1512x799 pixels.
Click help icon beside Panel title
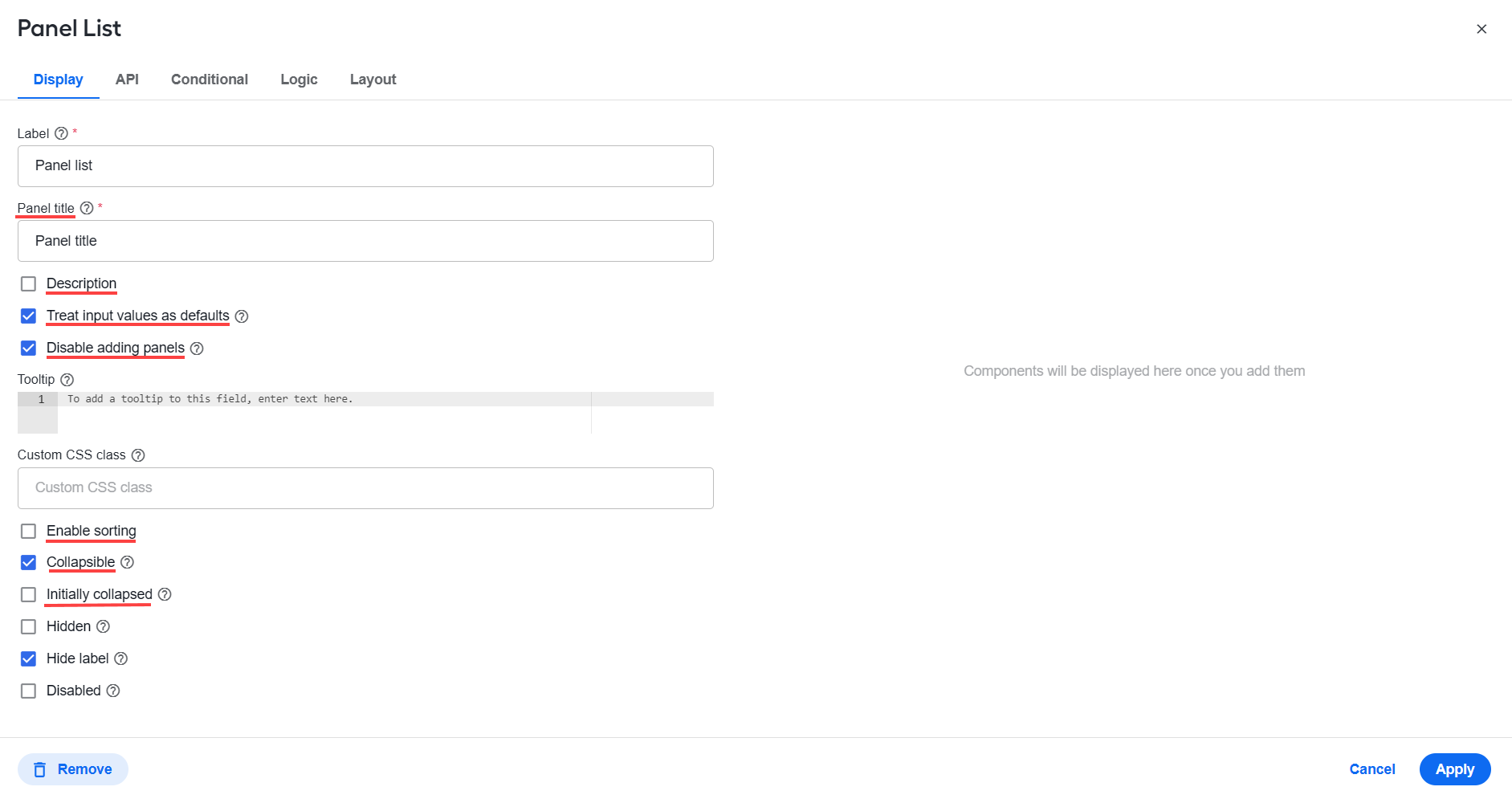[87, 208]
